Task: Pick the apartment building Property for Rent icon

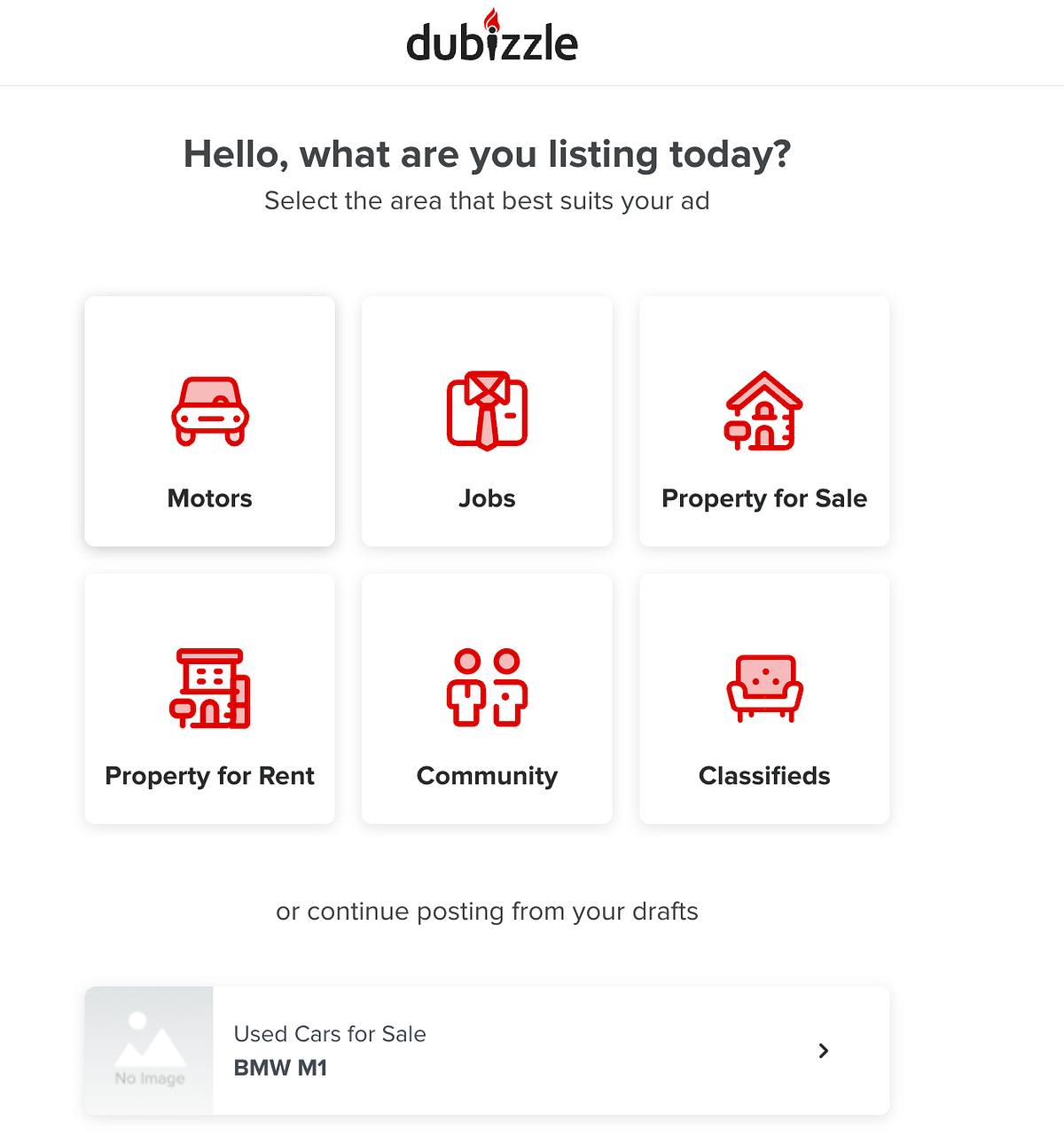Action: 210,688
